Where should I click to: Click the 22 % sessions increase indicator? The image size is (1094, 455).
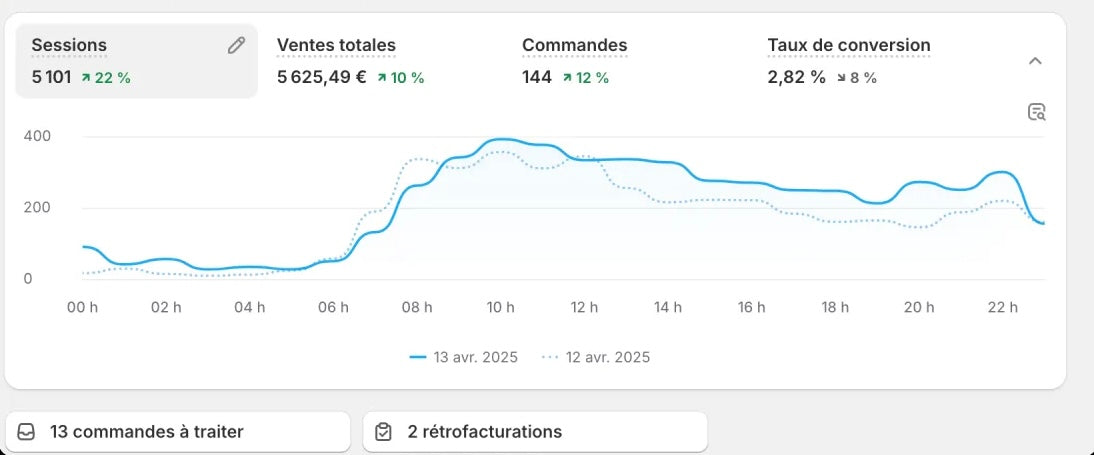pos(106,78)
